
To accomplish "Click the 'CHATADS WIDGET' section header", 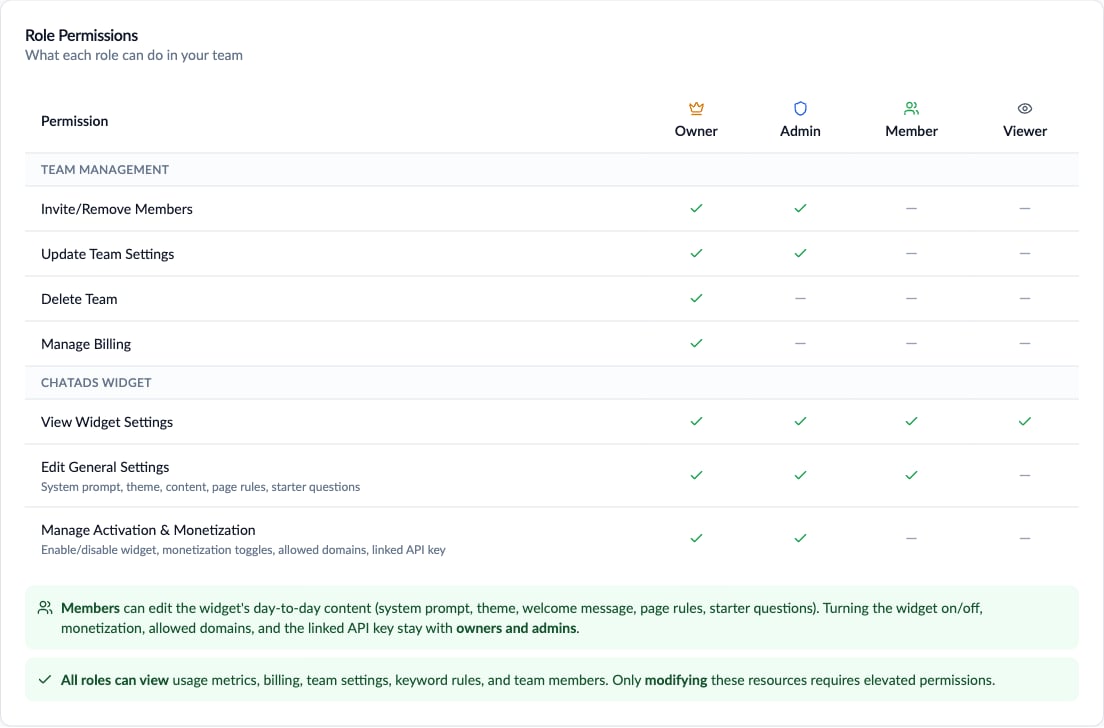I will 96,383.
